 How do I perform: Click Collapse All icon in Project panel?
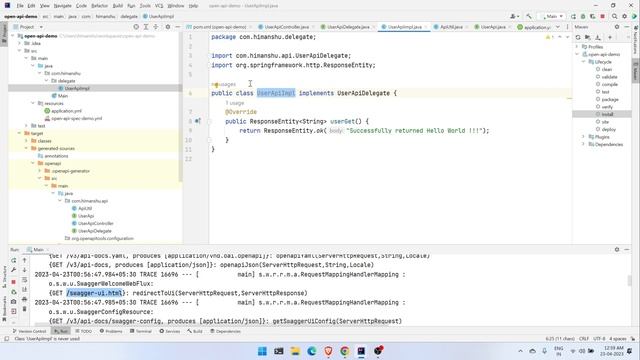coord(156,27)
